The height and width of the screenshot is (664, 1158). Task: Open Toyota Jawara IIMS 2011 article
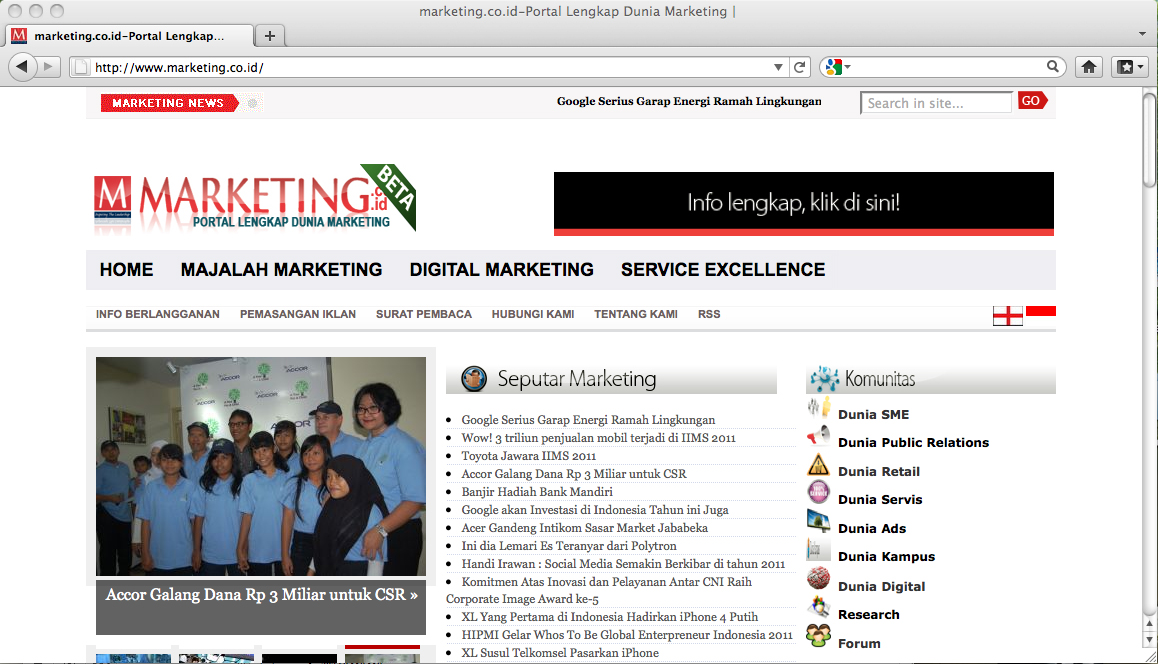point(529,456)
